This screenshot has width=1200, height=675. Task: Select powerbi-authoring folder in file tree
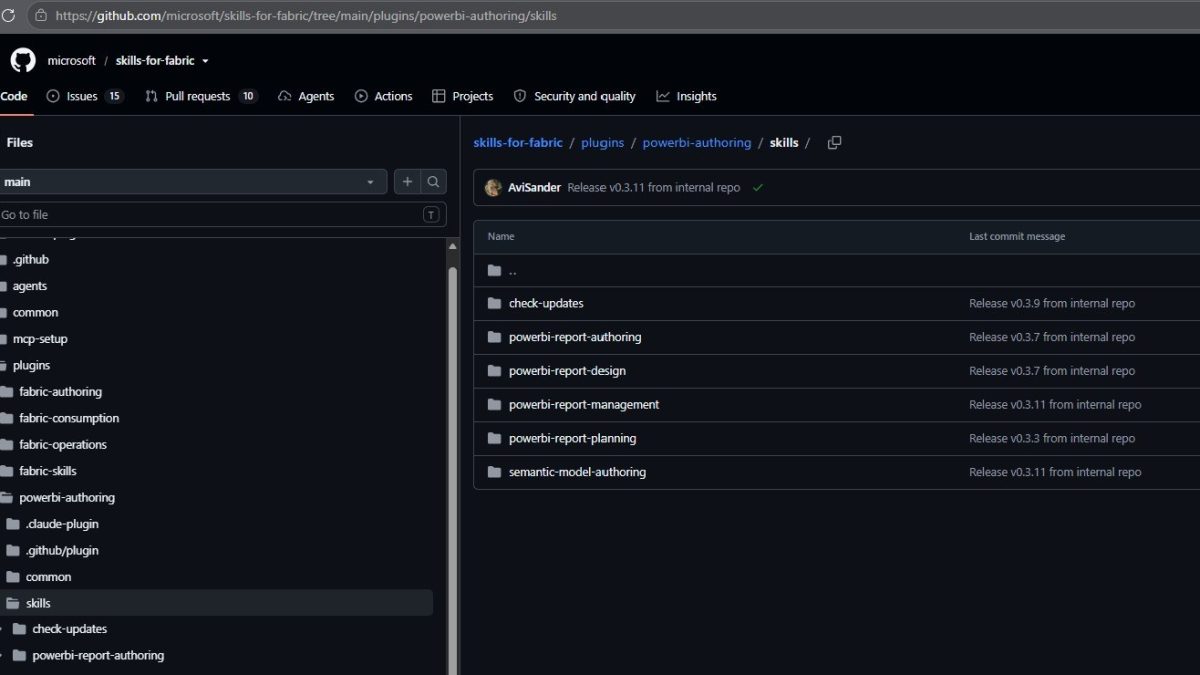pyautogui.click(x=67, y=497)
